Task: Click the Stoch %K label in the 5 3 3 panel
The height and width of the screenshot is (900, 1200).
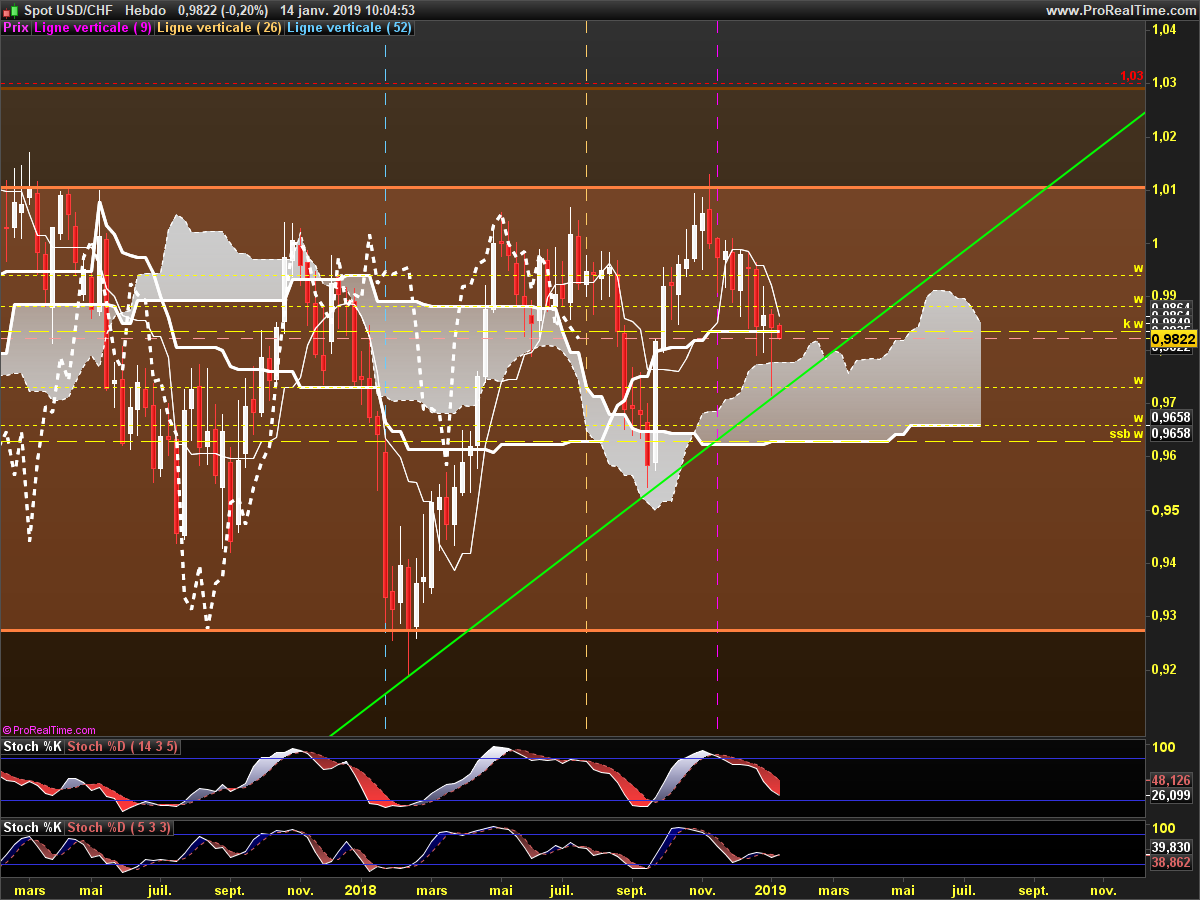Action: (x=32, y=828)
